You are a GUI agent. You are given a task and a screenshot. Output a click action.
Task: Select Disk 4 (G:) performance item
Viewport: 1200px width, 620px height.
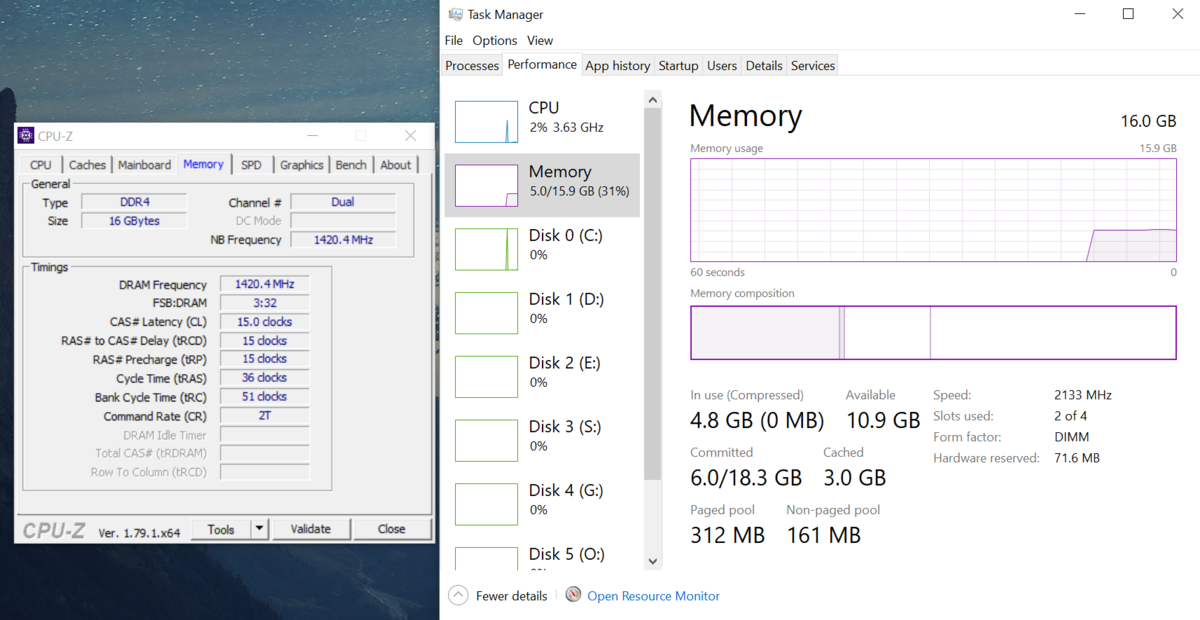point(542,505)
